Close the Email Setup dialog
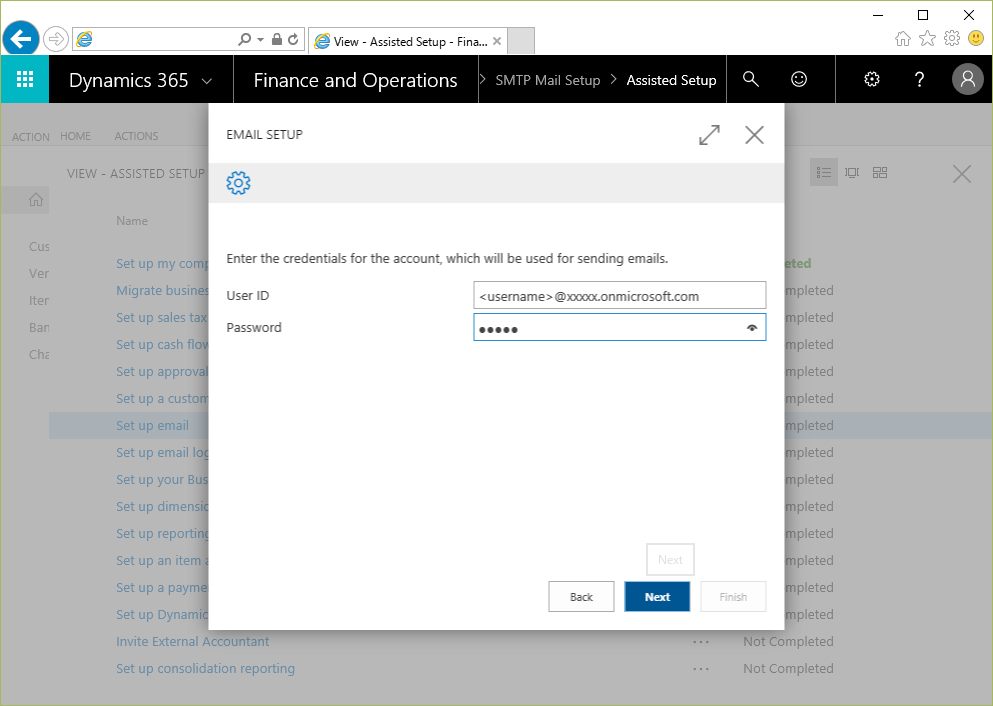993x706 pixels. (754, 134)
